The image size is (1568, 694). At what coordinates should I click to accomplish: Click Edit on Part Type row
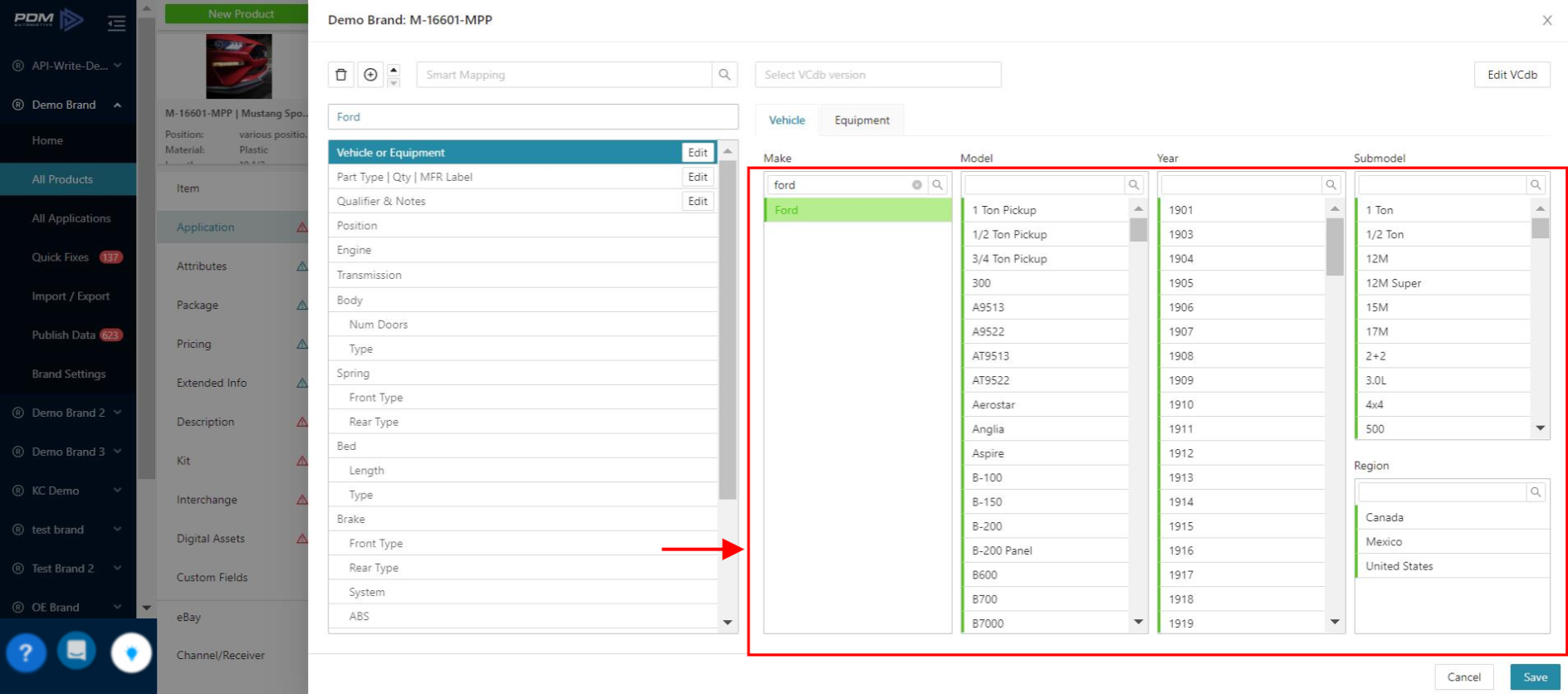pos(697,177)
